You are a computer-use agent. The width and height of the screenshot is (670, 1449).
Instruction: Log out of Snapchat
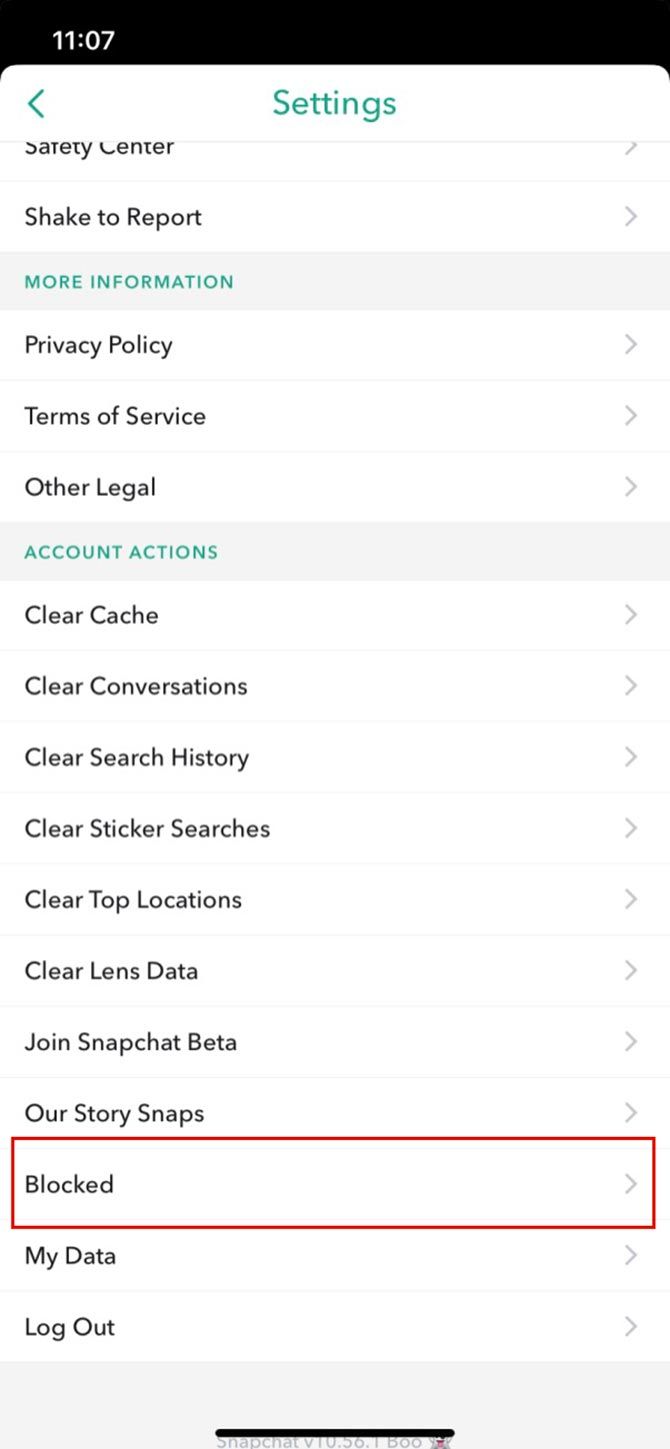click(x=335, y=1326)
